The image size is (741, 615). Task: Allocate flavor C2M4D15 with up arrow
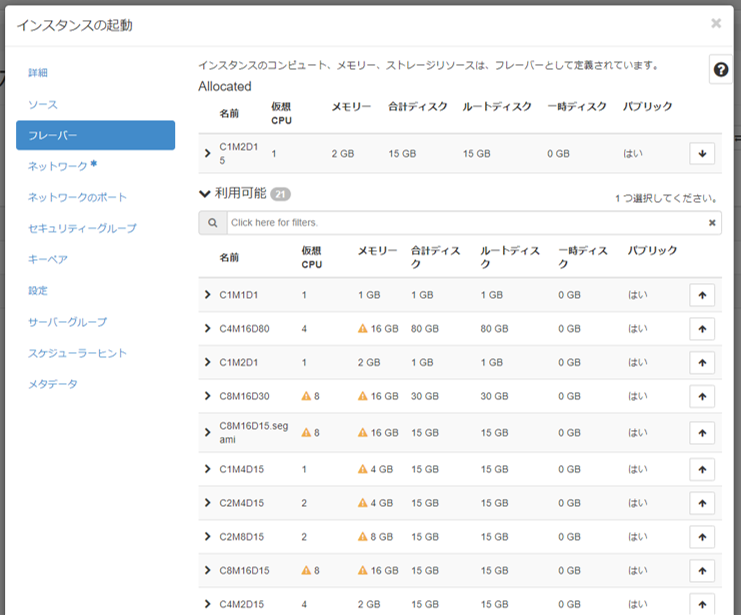702,503
